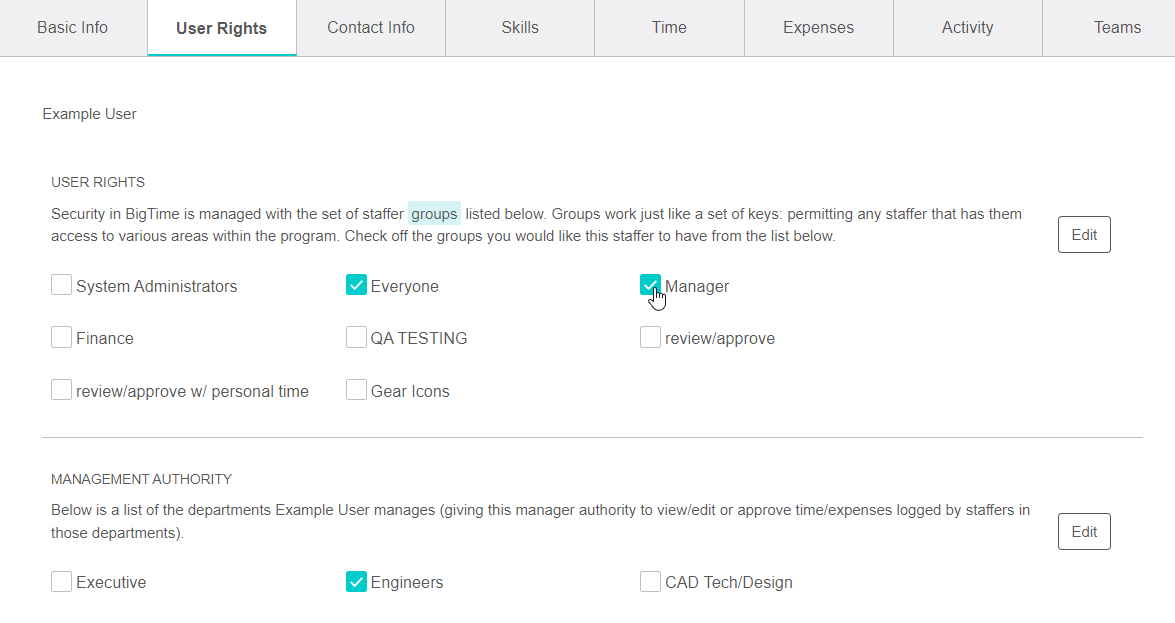
Task: Open the Time tab
Action: tap(668, 27)
